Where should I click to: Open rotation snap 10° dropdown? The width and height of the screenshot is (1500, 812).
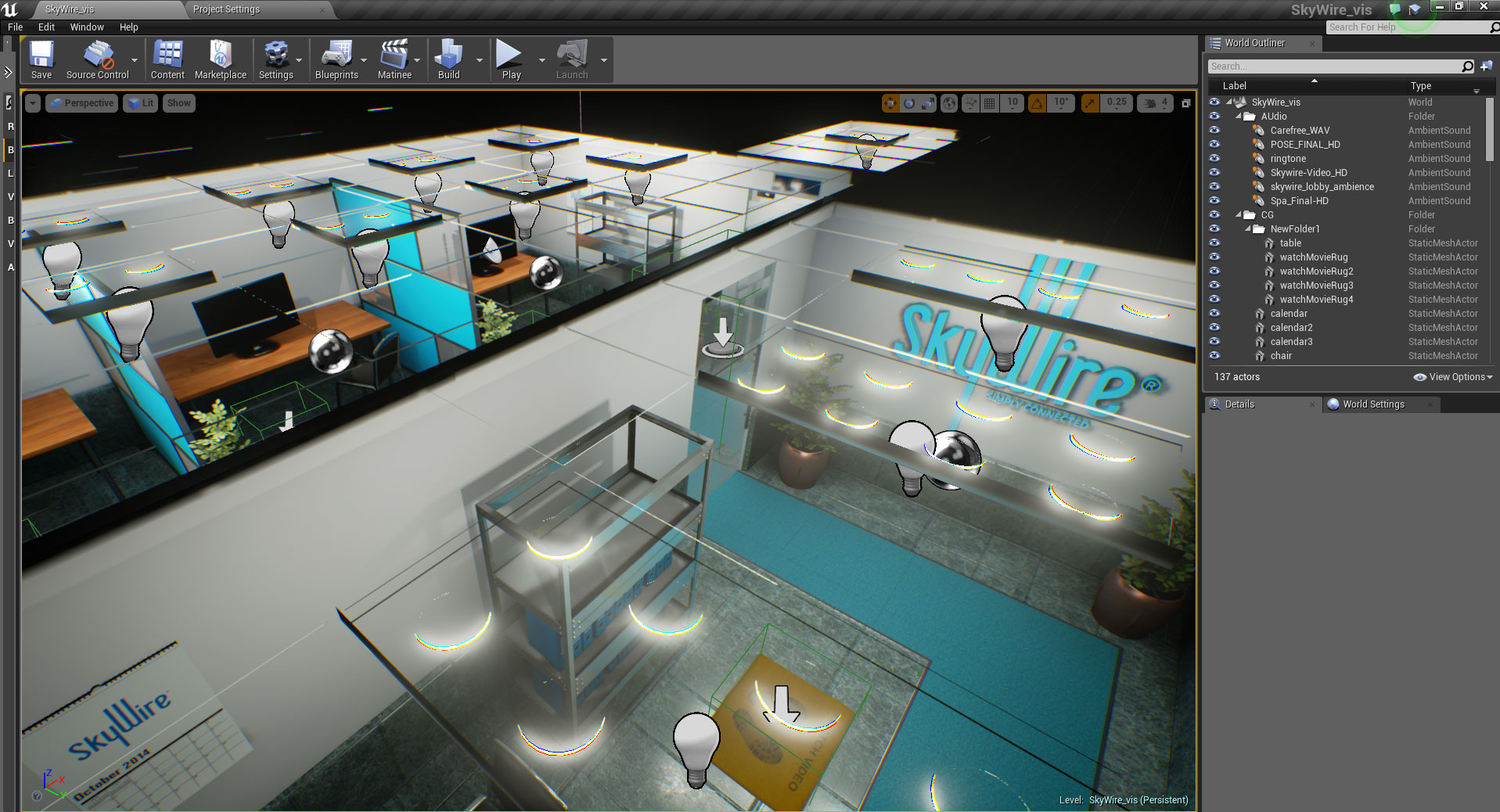coord(1061,103)
